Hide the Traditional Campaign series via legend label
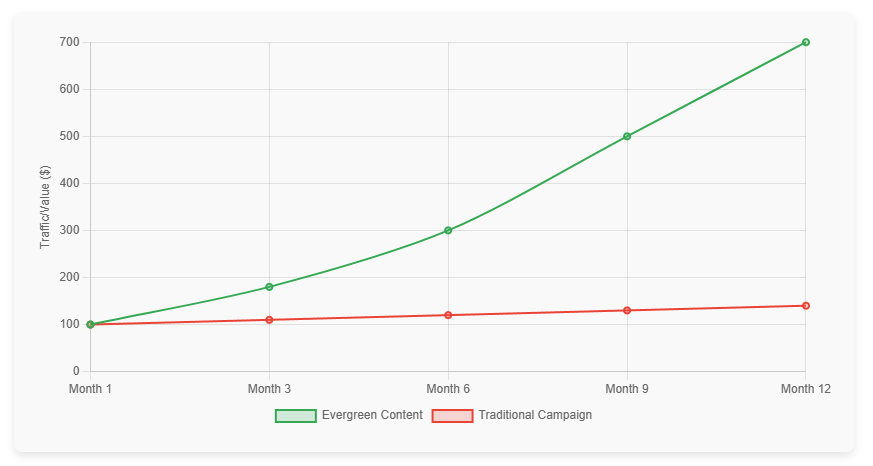The height and width of the screenshot is (466, 873). coord(535,415)
